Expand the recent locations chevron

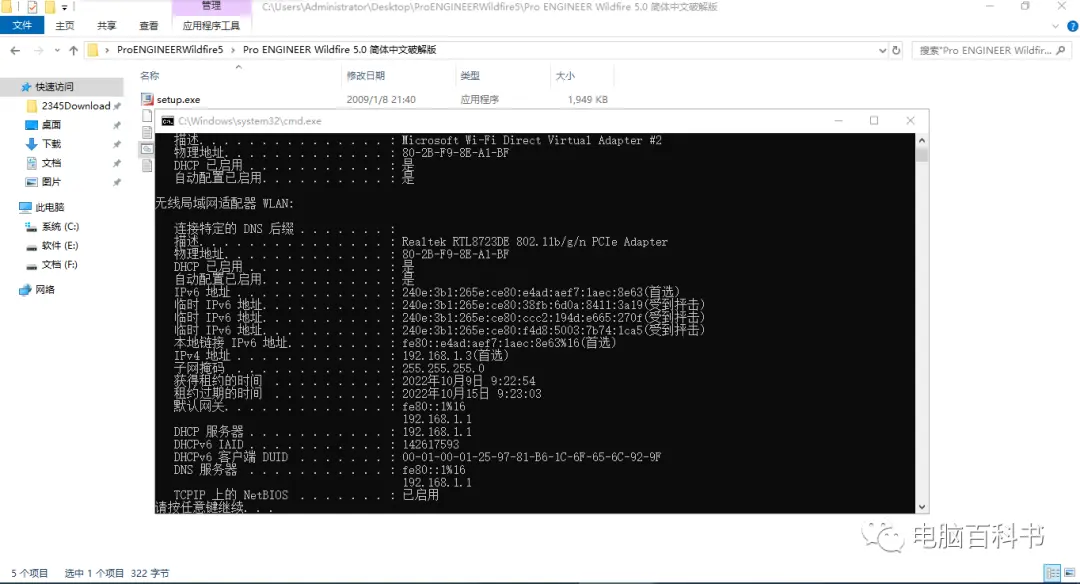click(56, 50)
